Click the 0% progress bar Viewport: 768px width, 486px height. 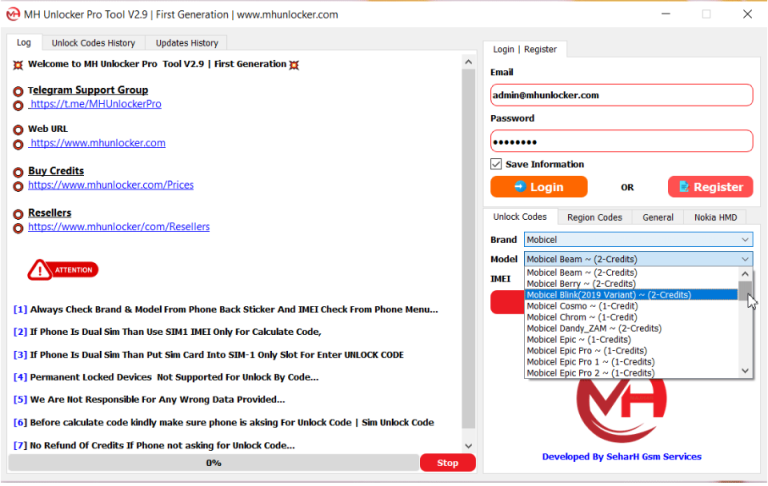[x=214, y=463]
